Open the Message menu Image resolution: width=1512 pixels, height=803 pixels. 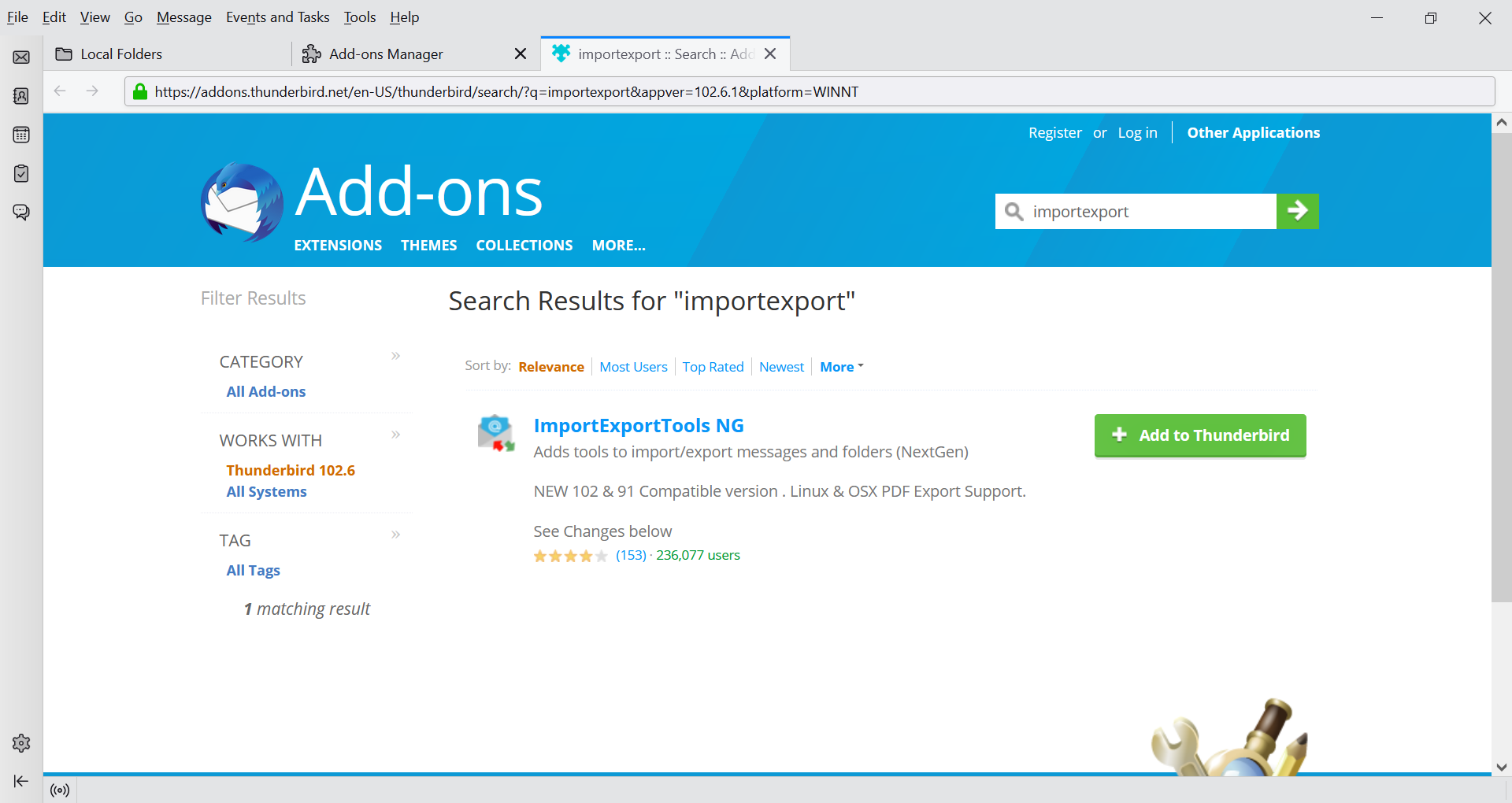coord(183,17)
